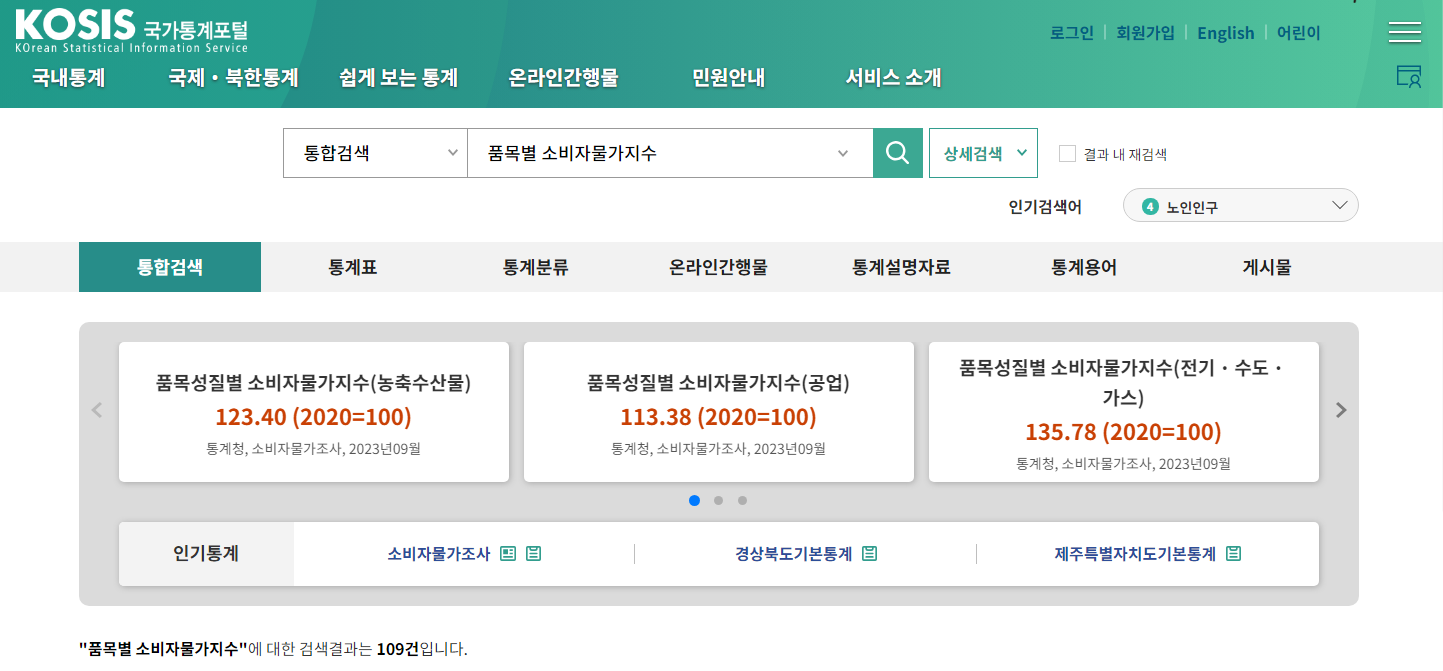Expand search suggestions arrow in the query box

[x=843, y=153]
